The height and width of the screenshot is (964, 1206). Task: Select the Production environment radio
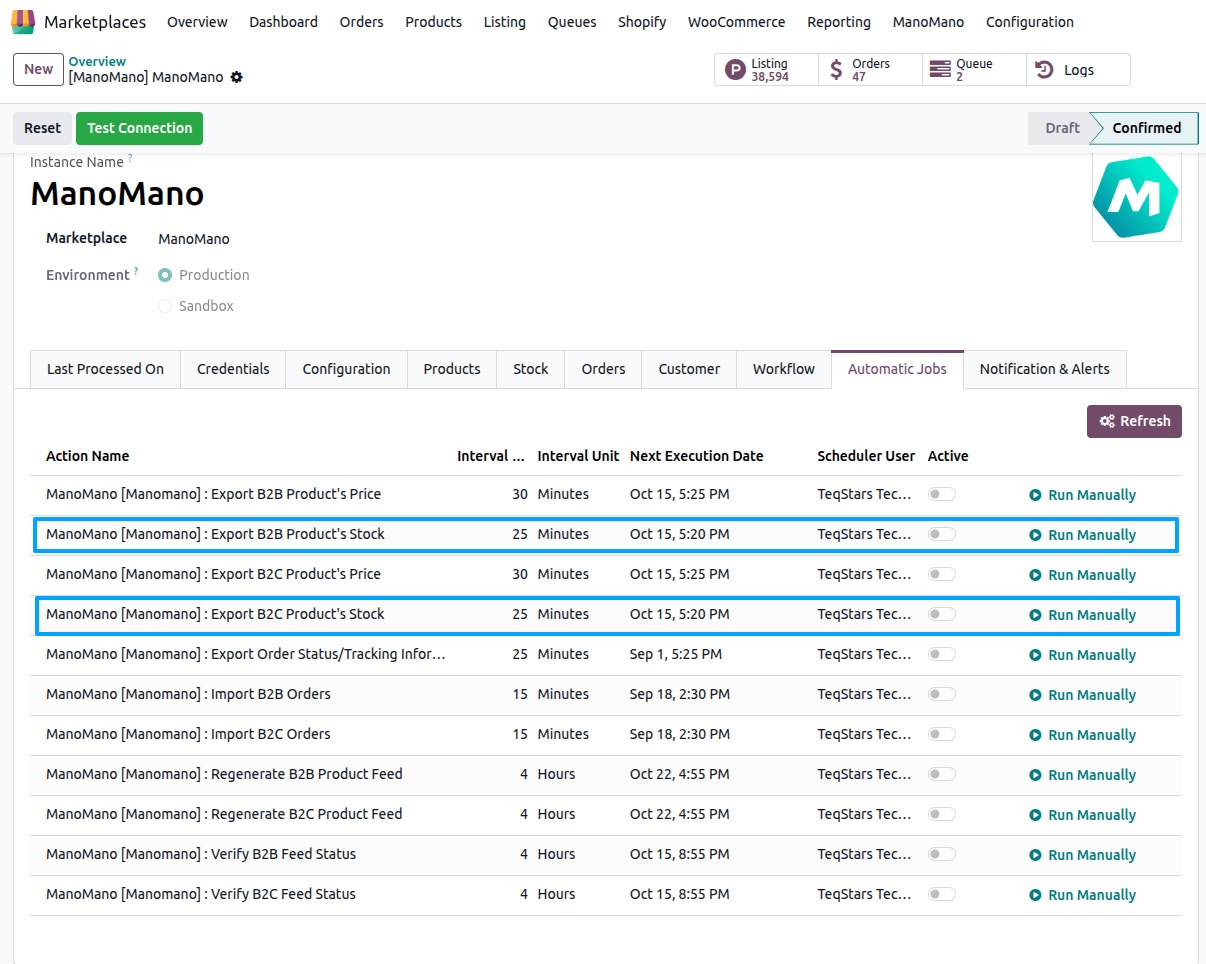pyautogui.click(x=165, y=275)
